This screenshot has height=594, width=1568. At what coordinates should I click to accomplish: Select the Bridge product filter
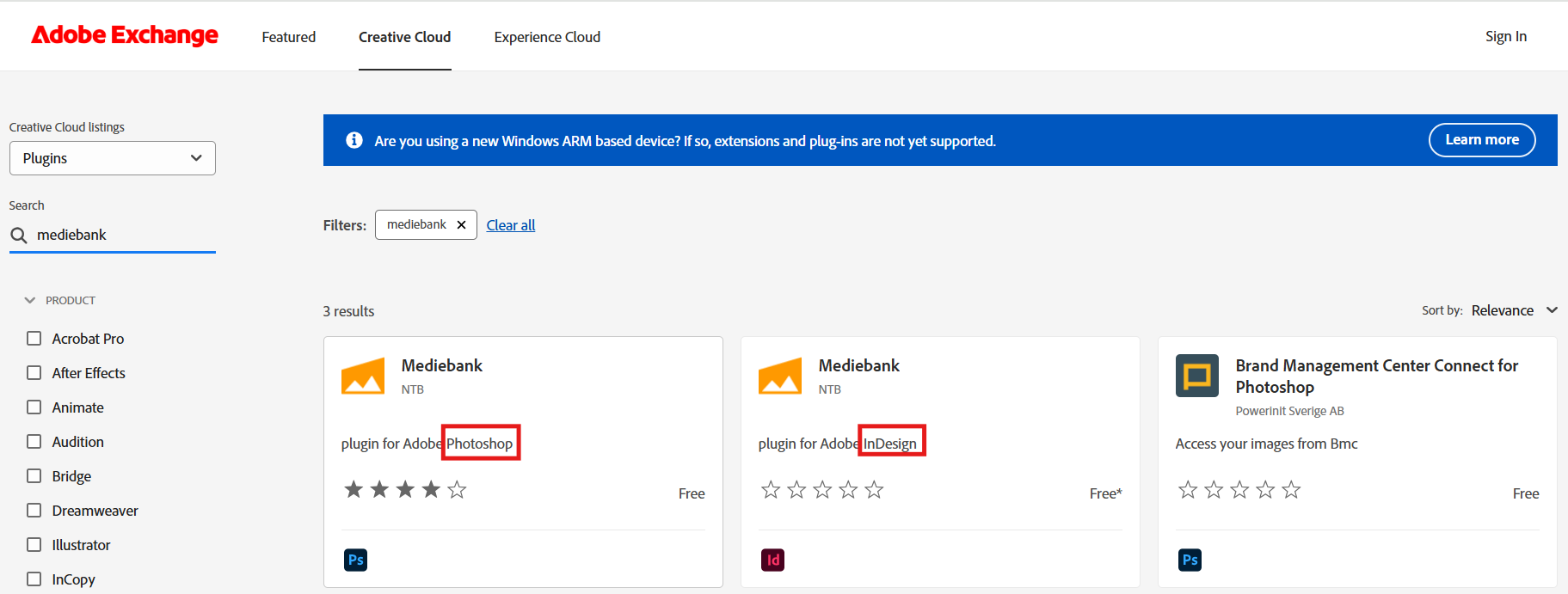pos(34,476)
